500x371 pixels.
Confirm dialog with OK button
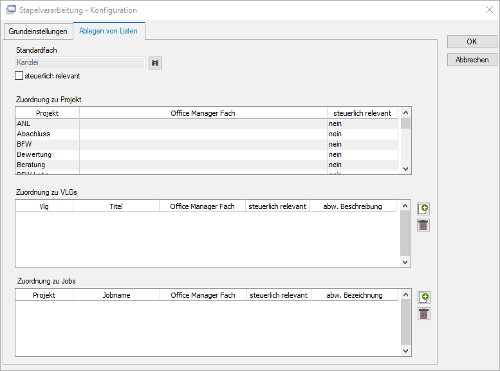click(472, 42)
